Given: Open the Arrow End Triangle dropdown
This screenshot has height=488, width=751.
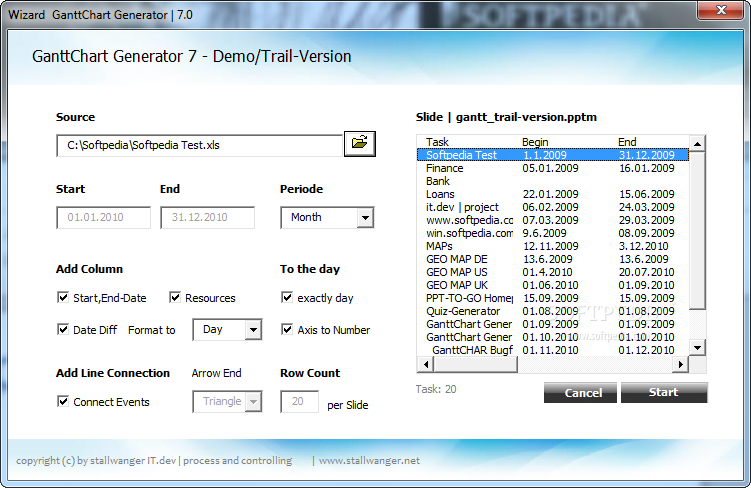Looking at the screenshot, I should (253, 402).
